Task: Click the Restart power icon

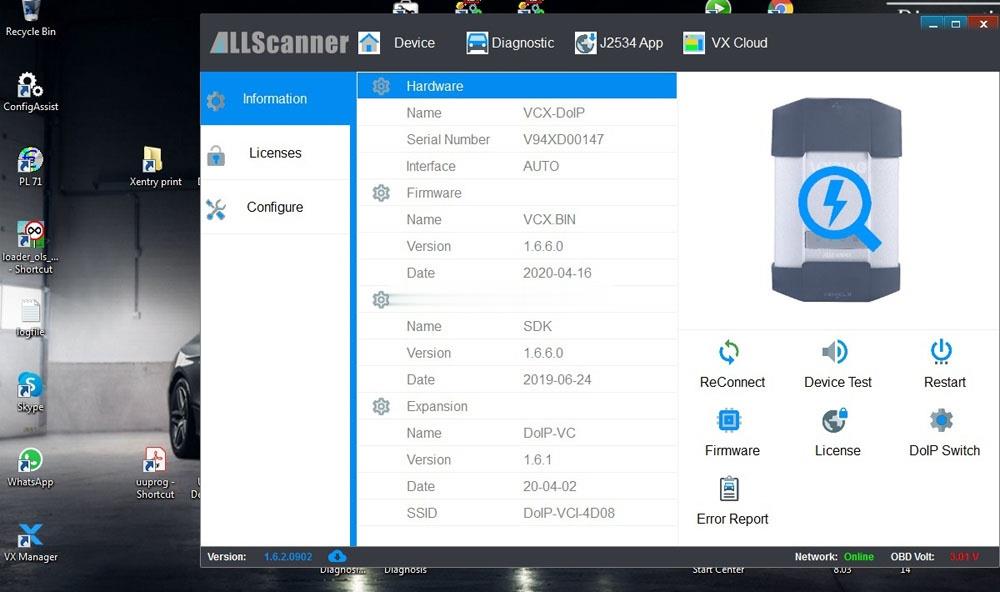Action: (941, 352)
